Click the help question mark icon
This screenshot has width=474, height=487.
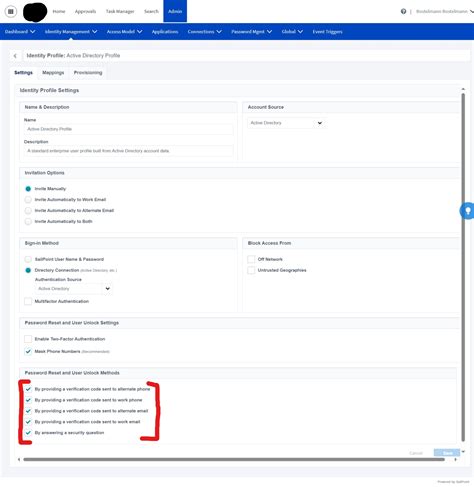tap(403, 11)
